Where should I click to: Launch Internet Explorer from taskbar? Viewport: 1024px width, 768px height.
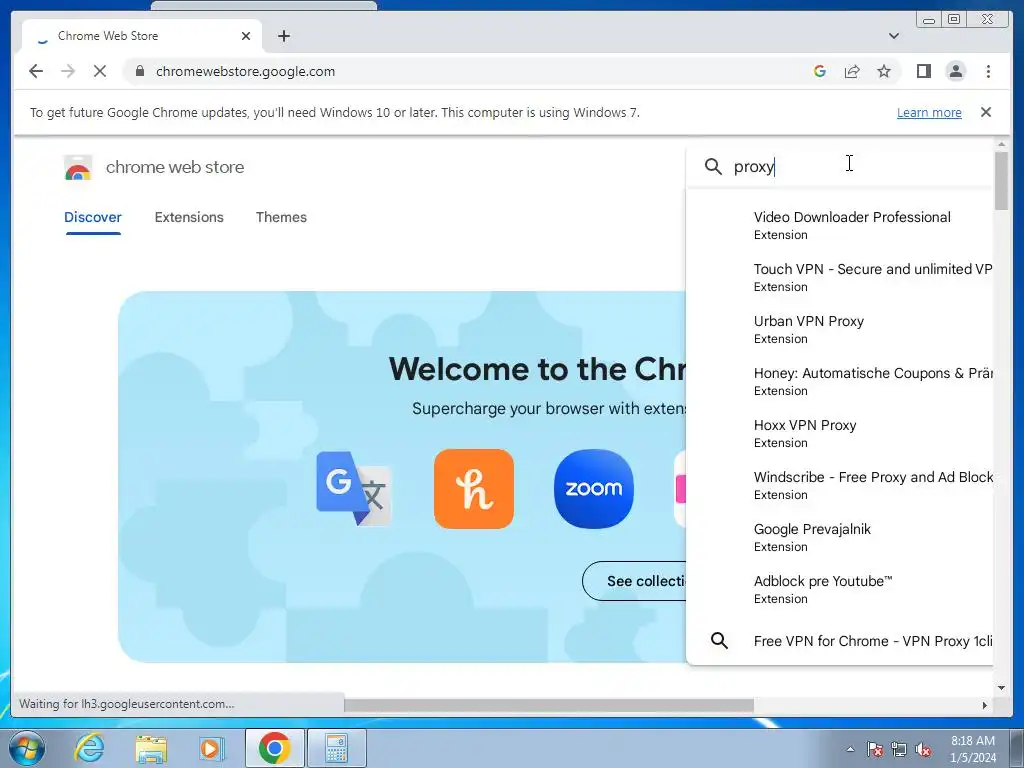89,748
